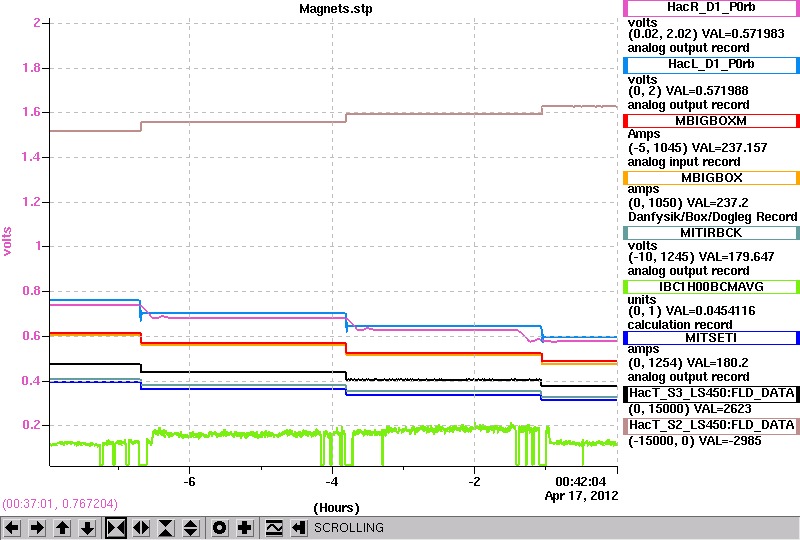Click the x-axis tick label -4
The width and height of the screenshot is (800, 540).
(x=332, y=482)
